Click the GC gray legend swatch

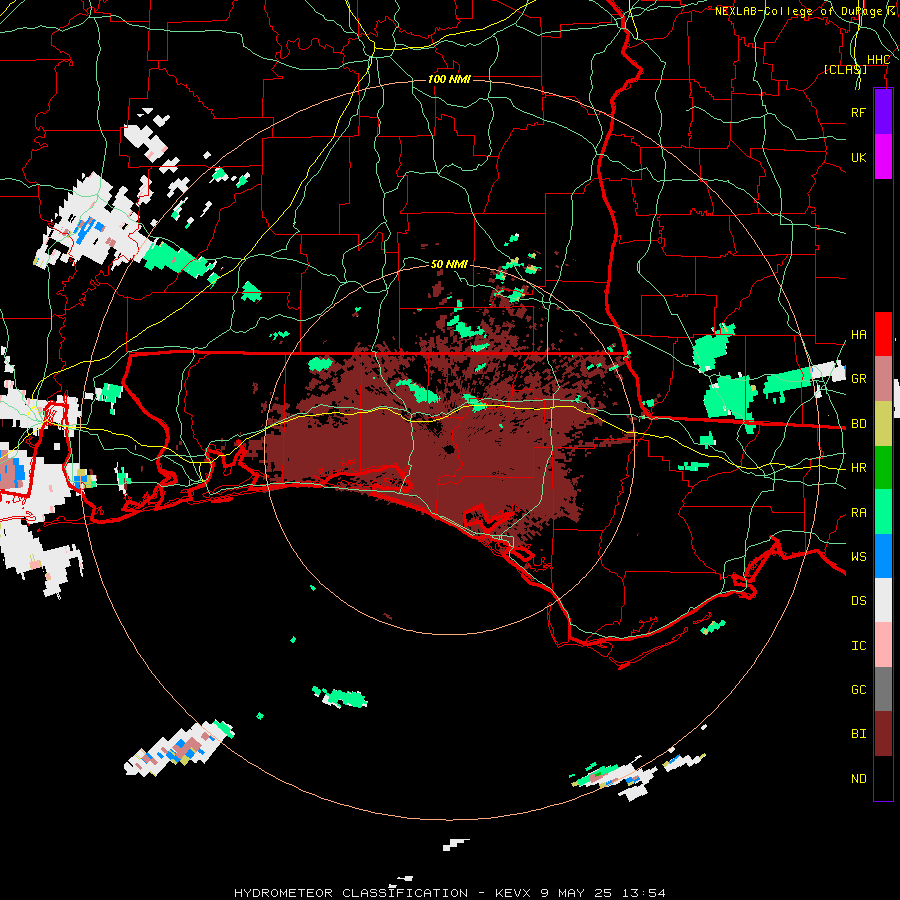coord(883,689)
